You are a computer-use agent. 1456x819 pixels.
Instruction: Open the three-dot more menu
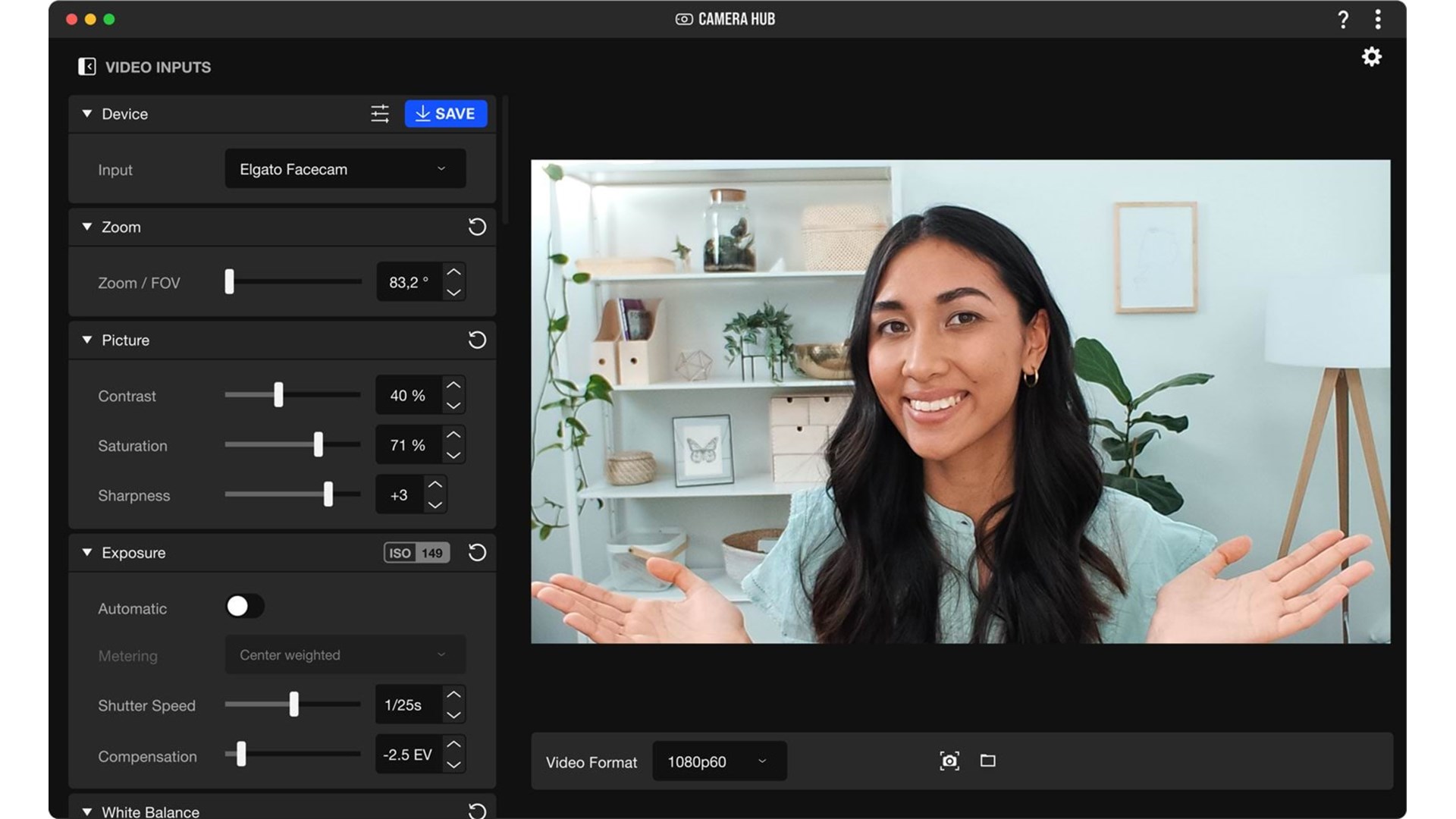(1378, 20)
